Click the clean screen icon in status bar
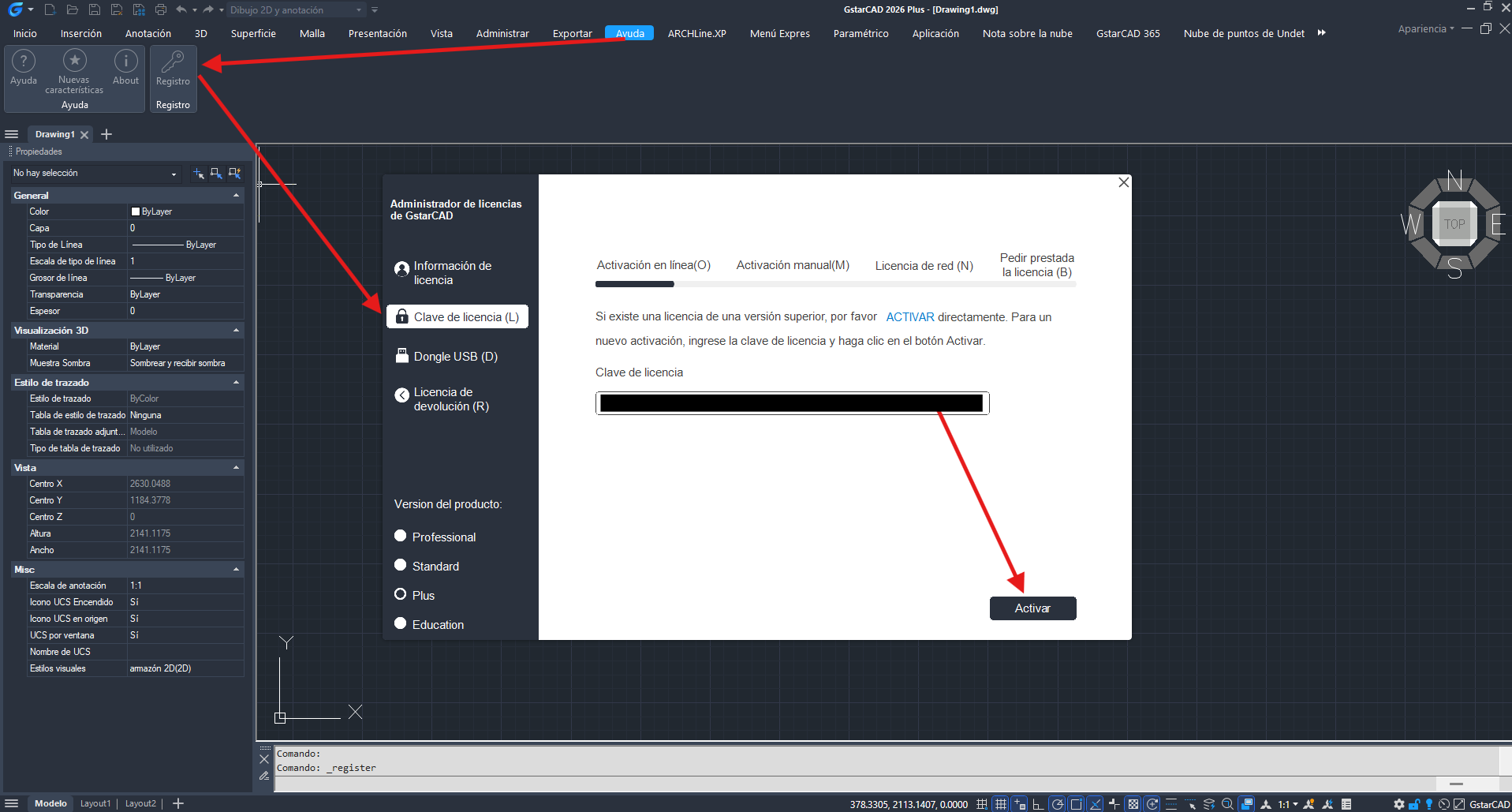 click(x=1459, y=804)
